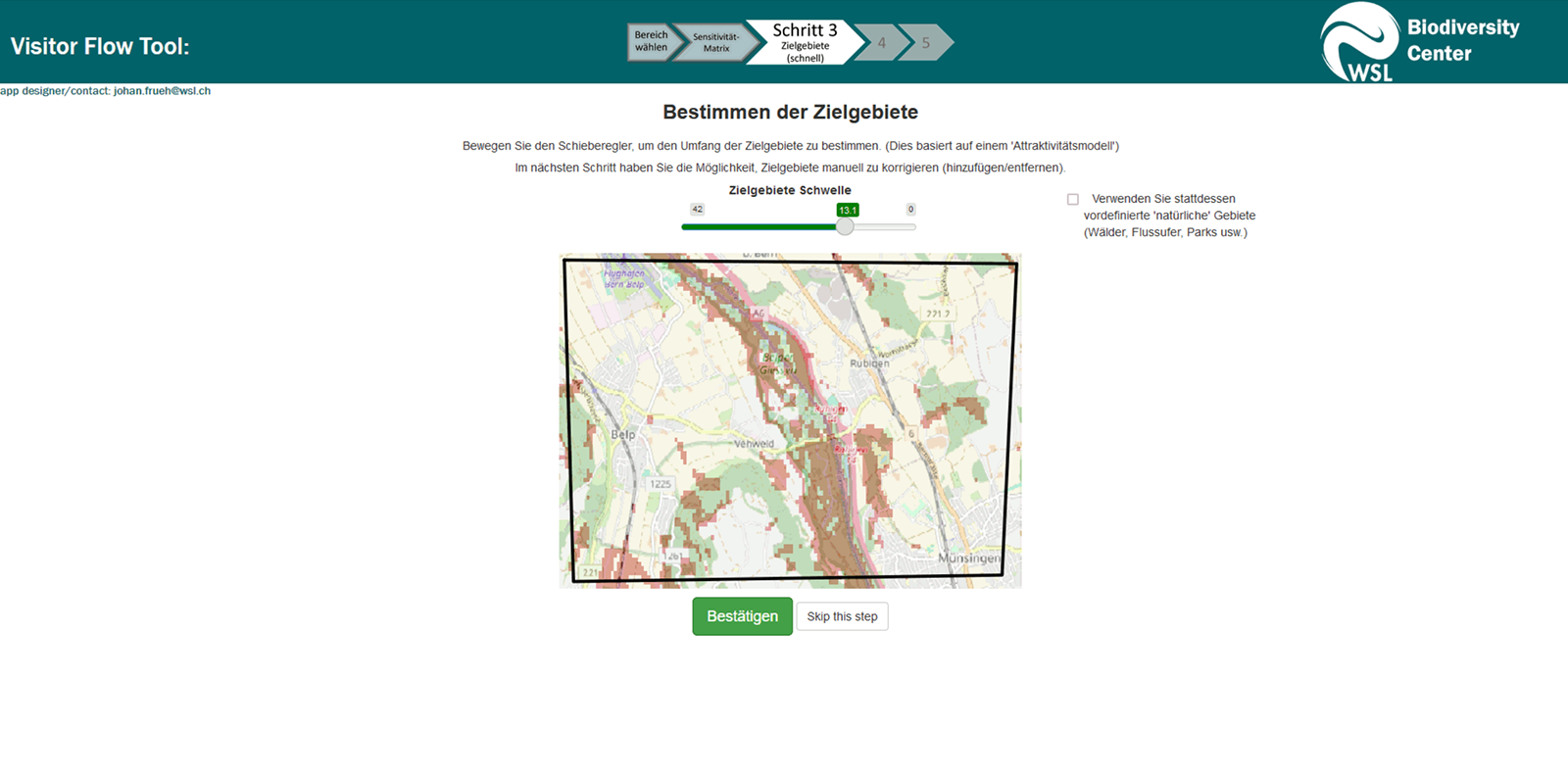The height and width of the screenshot is (777, 1568).
Task: Click the green filled slider track
Action: pos(757,227)
